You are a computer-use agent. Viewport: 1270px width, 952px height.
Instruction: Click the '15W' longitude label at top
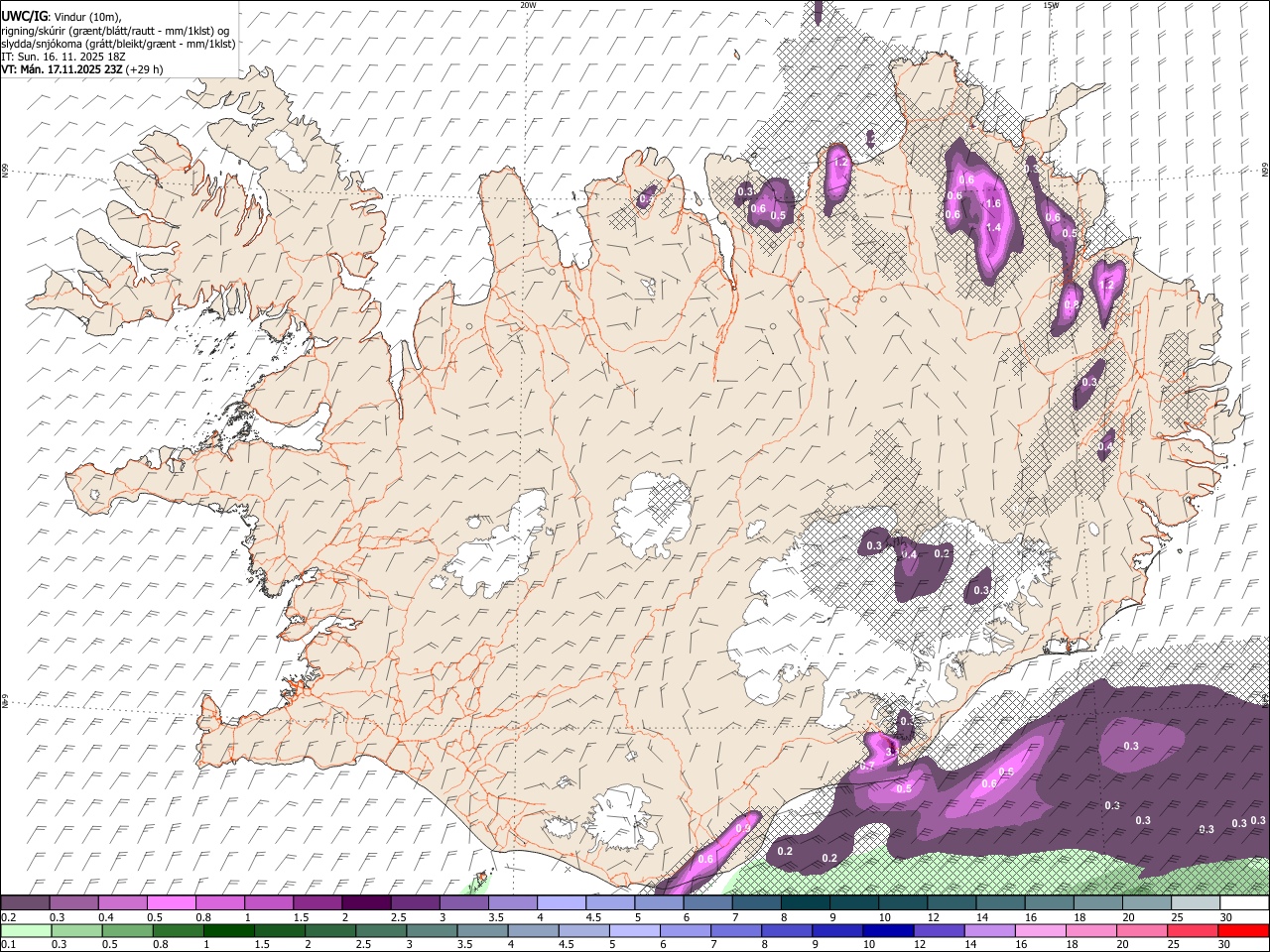coord(1051,5)
